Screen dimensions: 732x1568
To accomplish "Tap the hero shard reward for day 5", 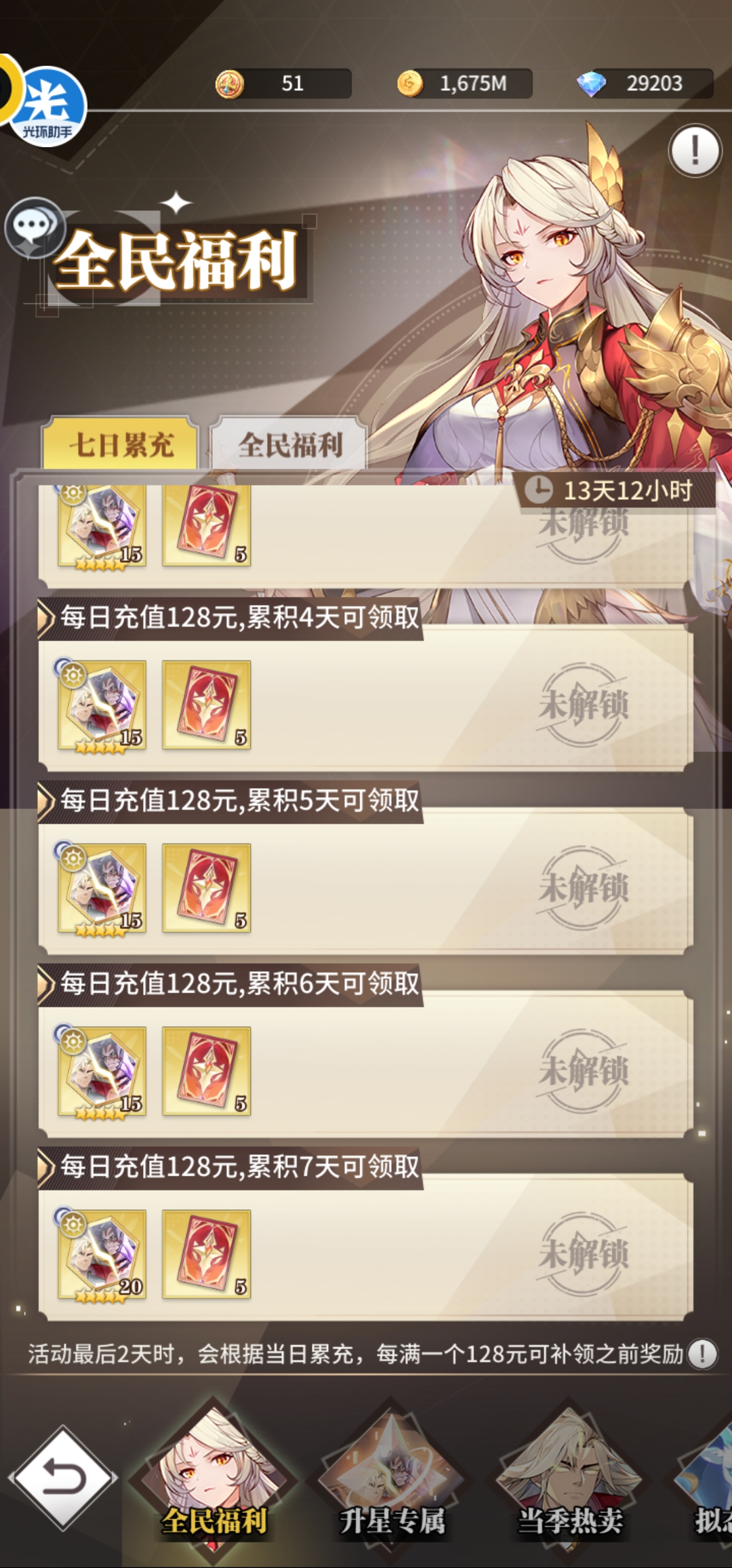I will (x=102, y=888).
